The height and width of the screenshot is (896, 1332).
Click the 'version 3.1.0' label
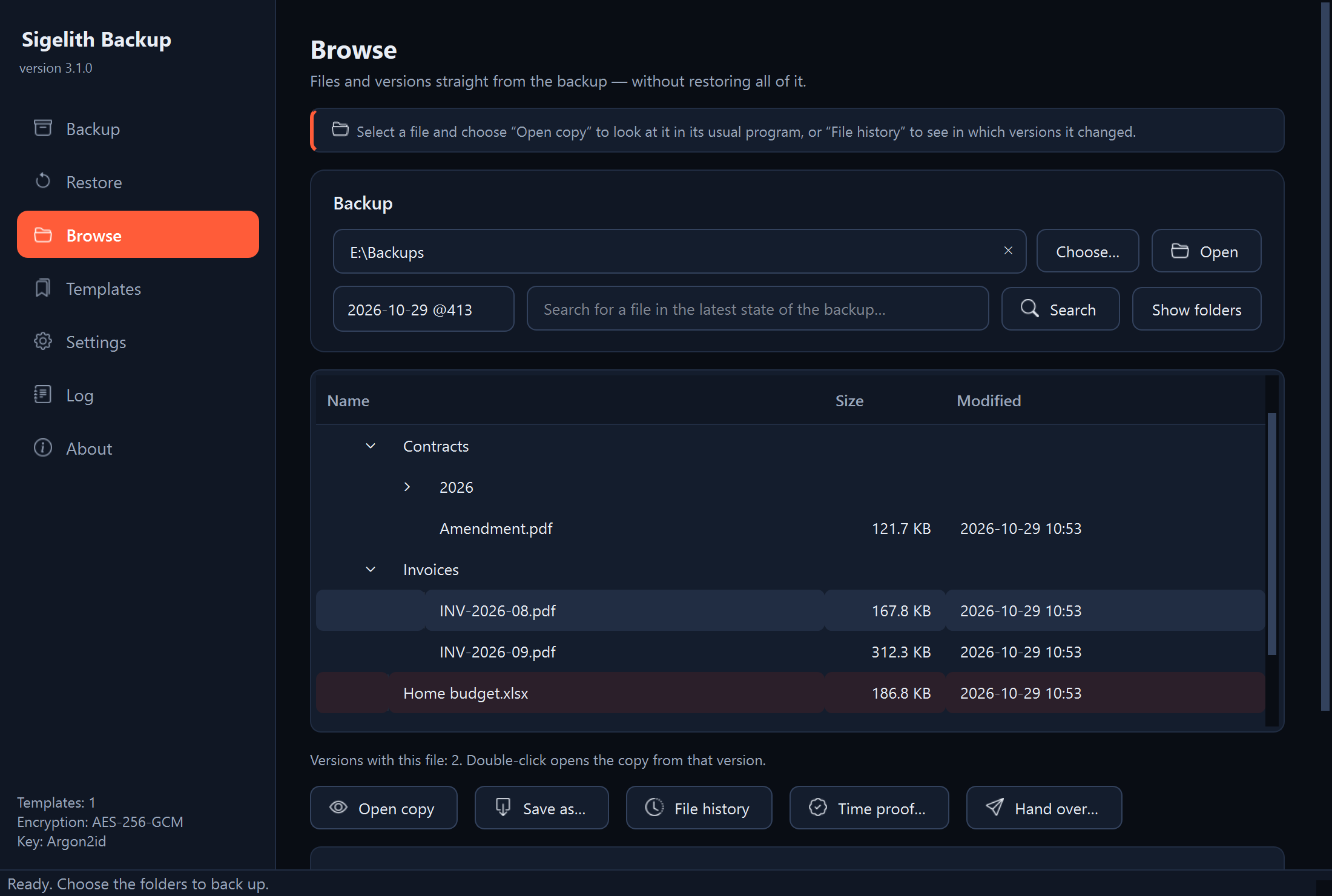(x=56, y=68)
